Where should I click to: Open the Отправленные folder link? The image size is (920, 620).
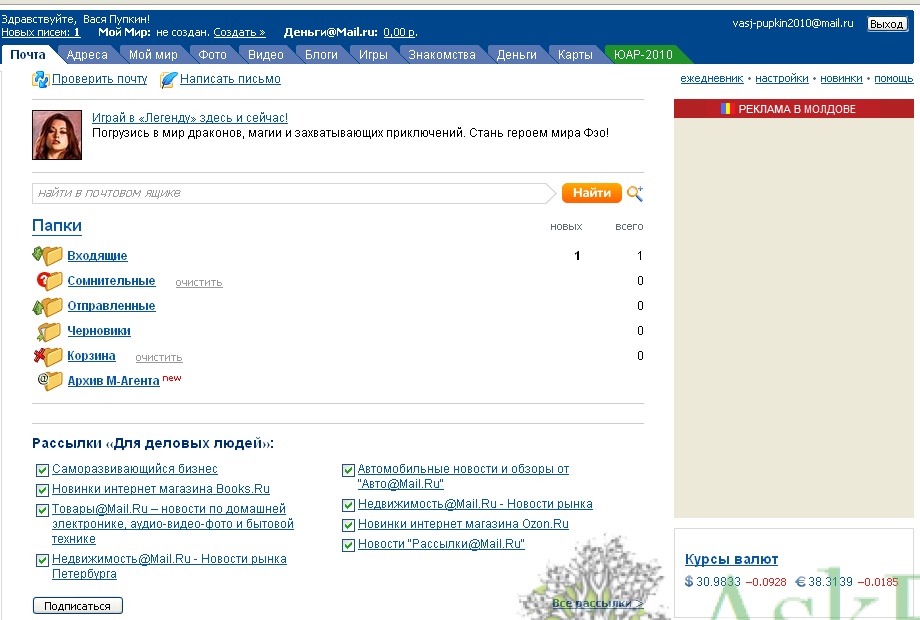111,306
